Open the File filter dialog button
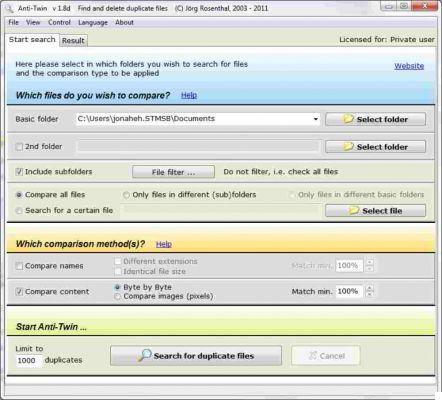Image resolution: width=442 pixels, height=400 pixels. [173, 172]
